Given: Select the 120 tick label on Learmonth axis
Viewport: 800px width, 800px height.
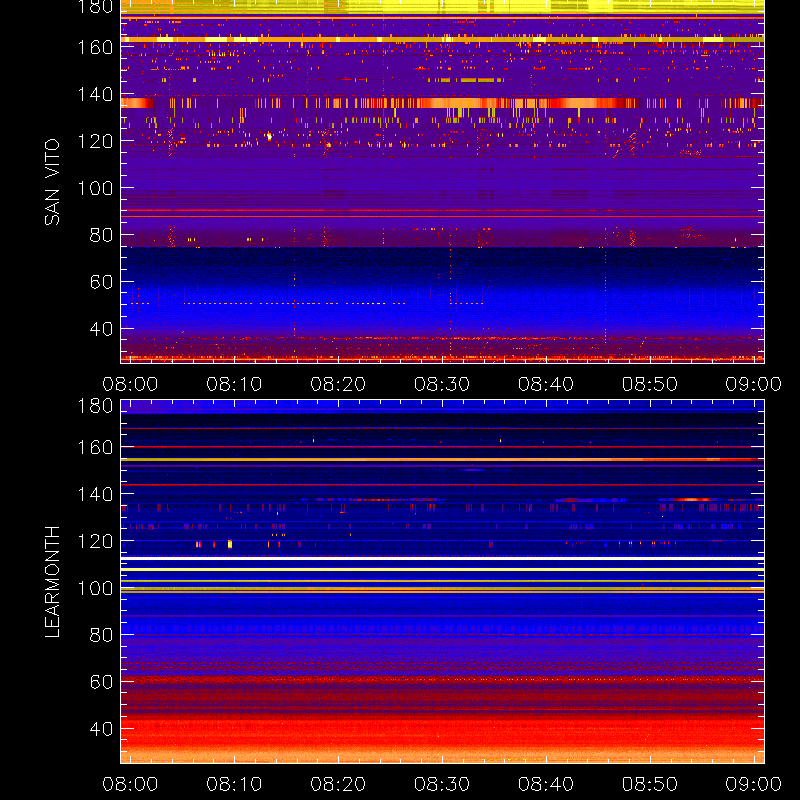Looking at the screenshot, I should point(95,541).
